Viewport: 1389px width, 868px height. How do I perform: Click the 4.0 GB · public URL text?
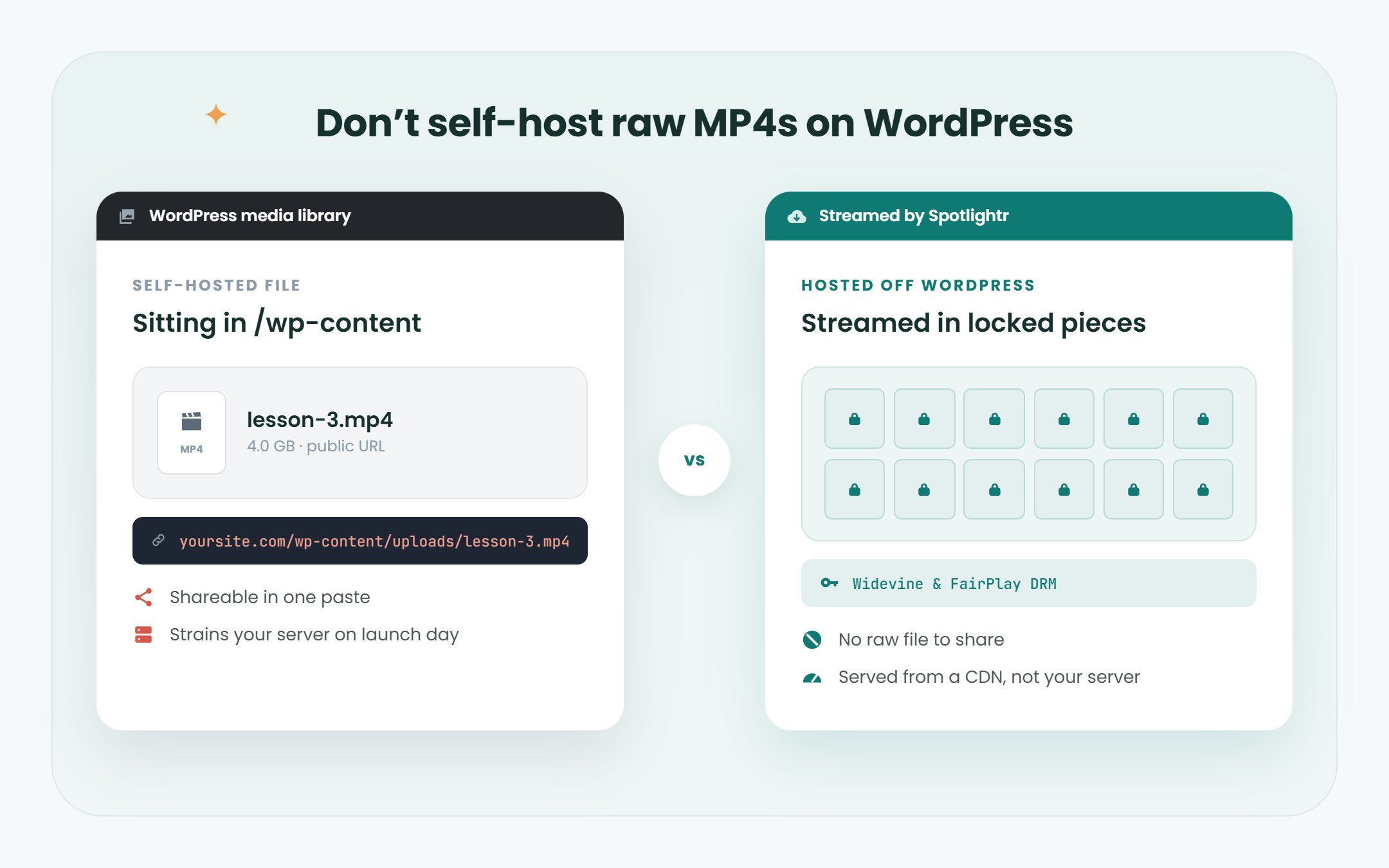click(316, 446)
